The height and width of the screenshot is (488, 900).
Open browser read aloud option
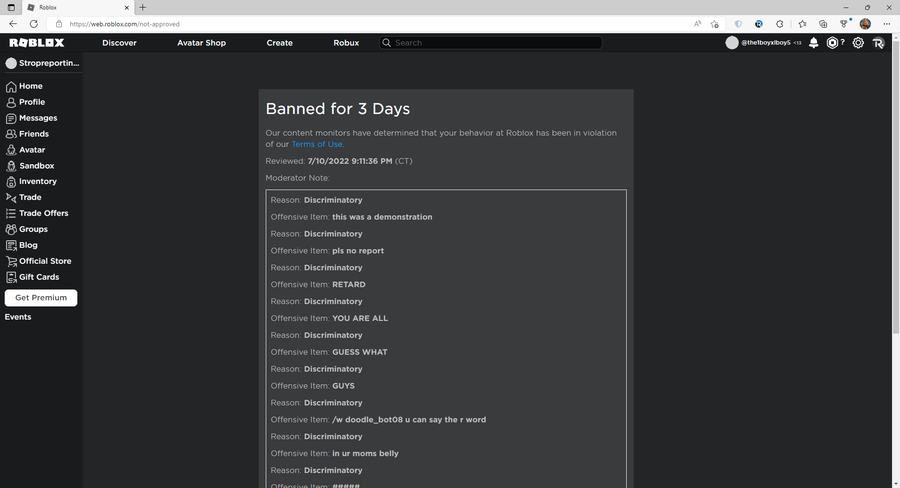(x=697, y=24)
